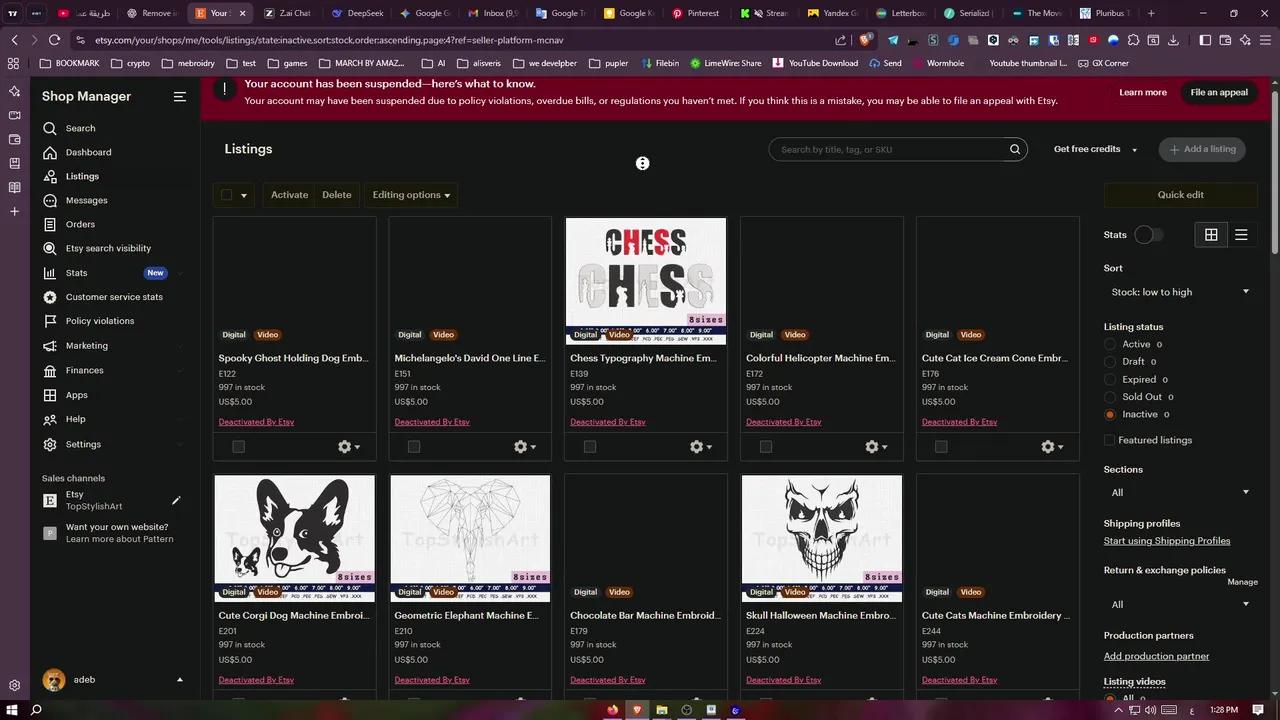Click the magnifier icon in listings search
Image resolution: width=1280 pixels, height=720 pixels.
(x=1015, y=149)
